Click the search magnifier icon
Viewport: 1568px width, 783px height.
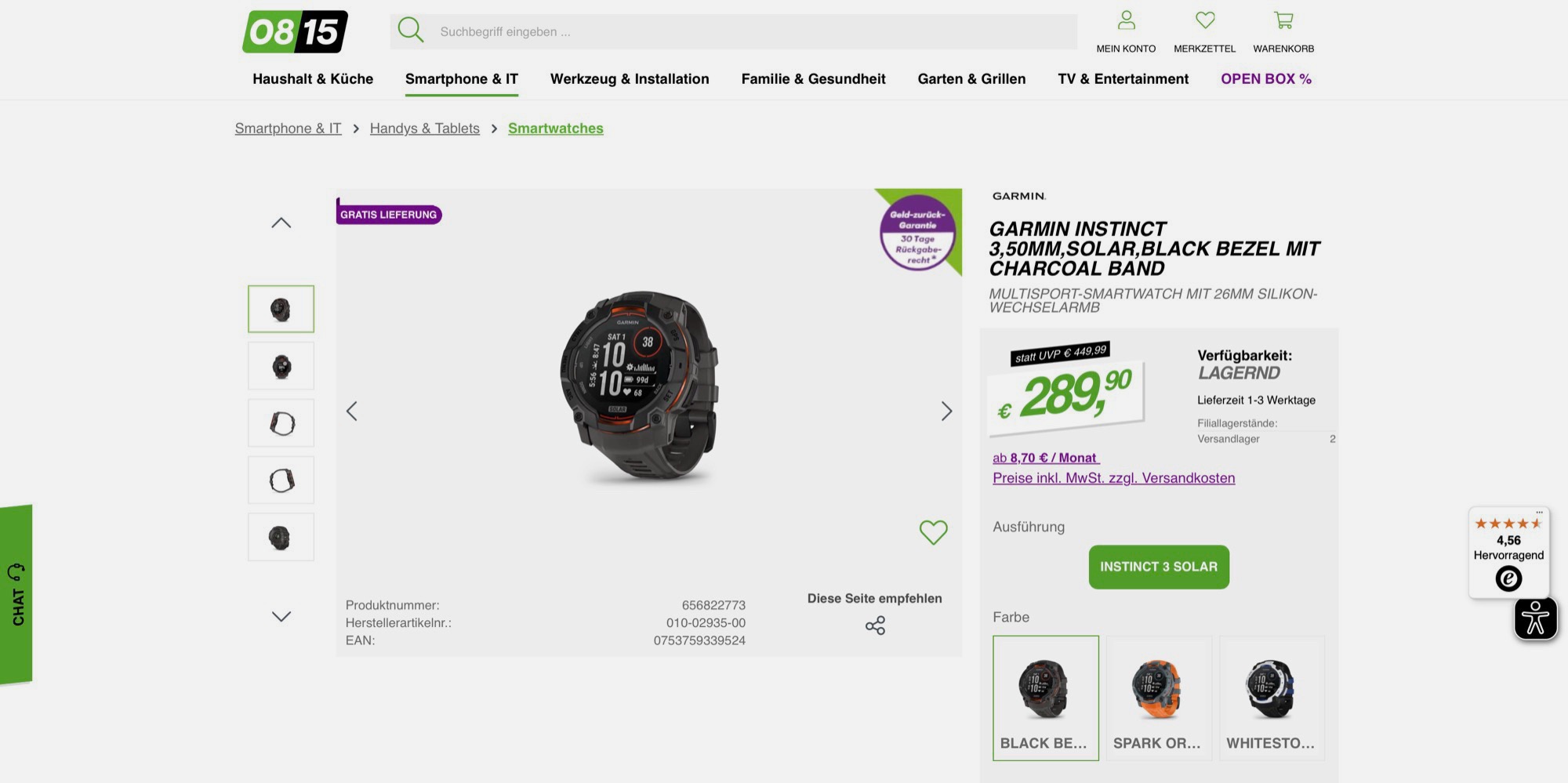coord(410,31)
